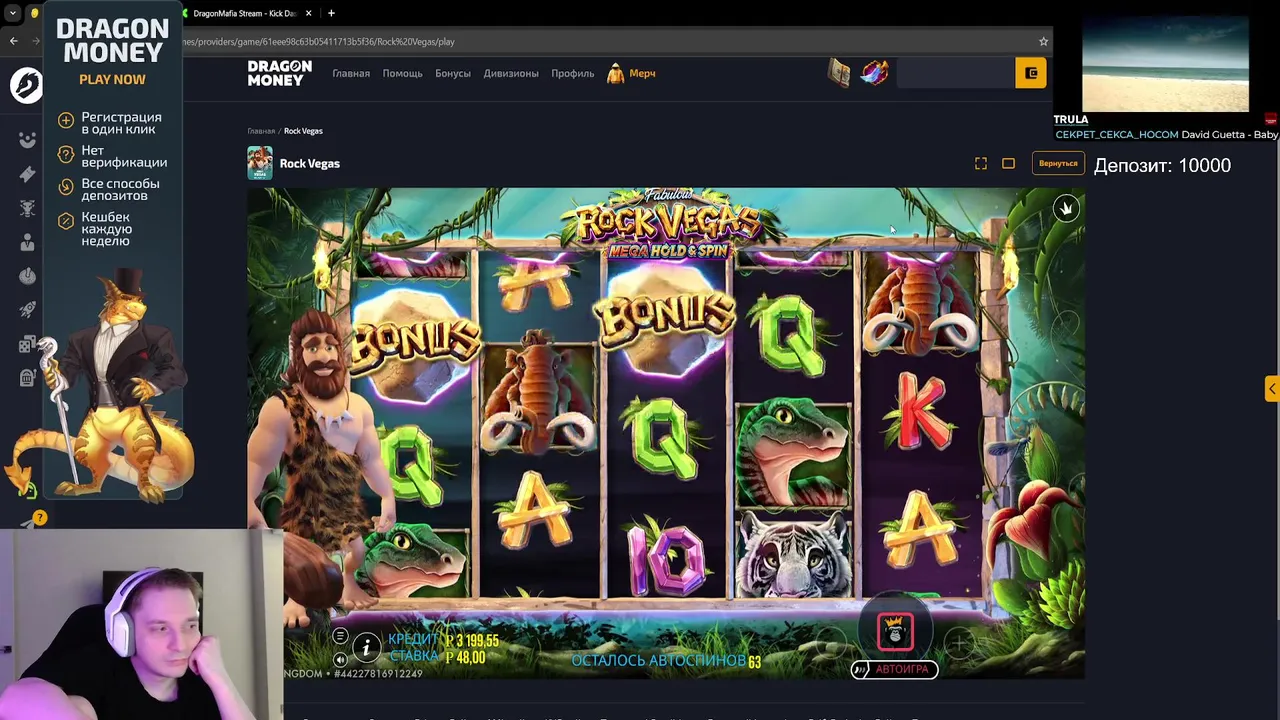Mute the slot game sound

click(340, 659)
